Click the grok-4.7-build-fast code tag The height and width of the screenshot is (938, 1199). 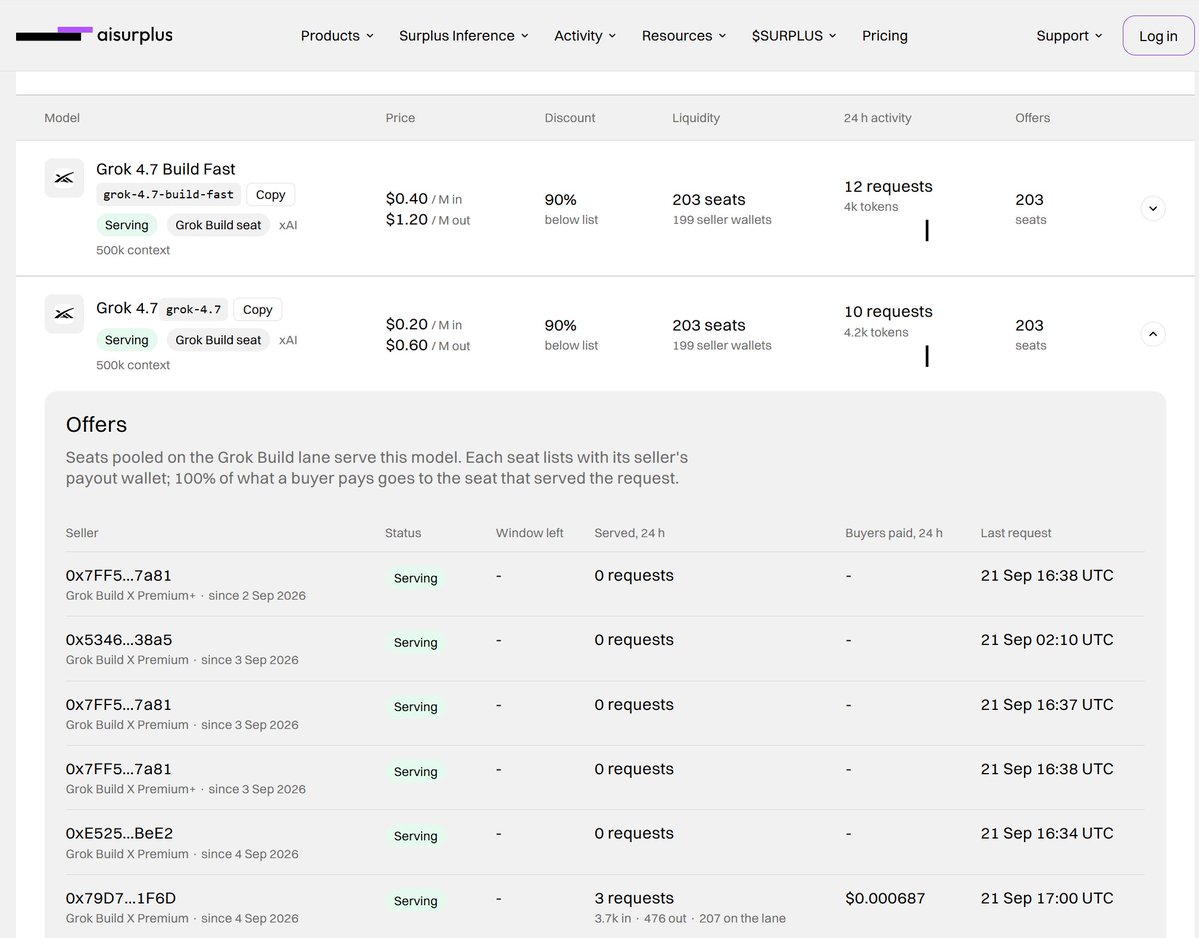click(168, 195)
